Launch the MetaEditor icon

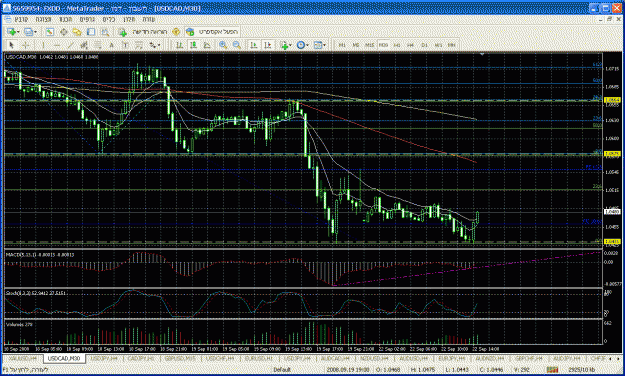click(176, 32)
